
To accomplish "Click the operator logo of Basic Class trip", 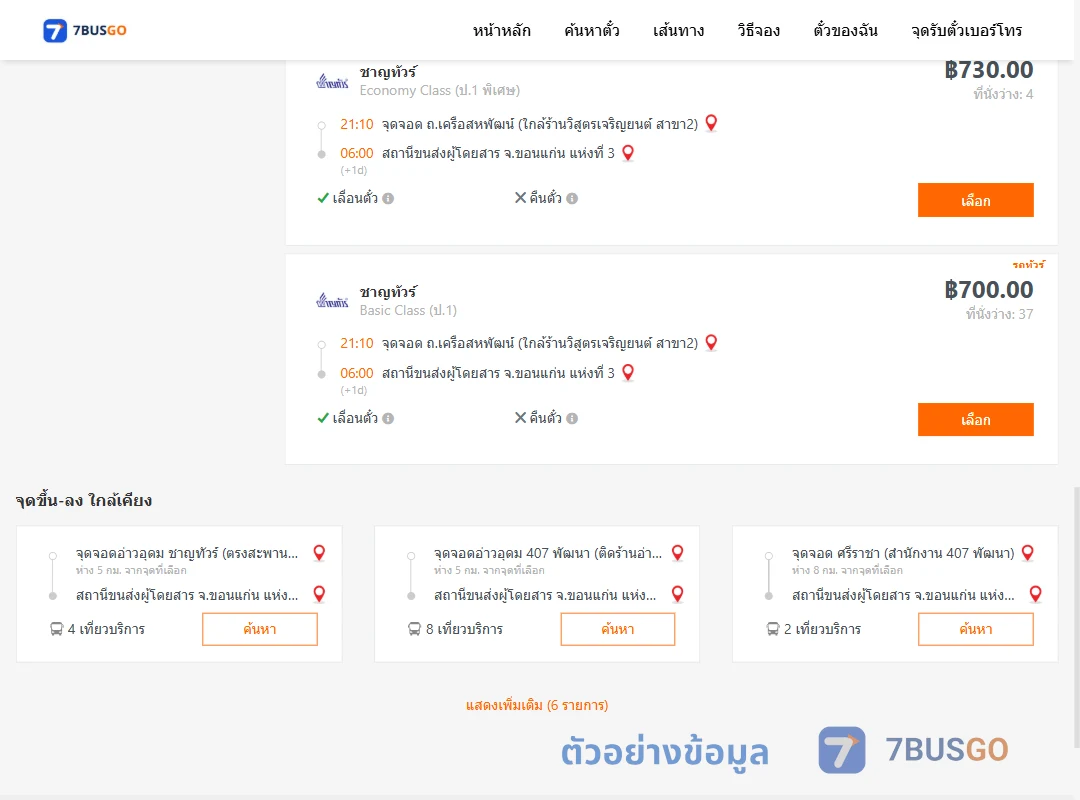I will coord(332,300).
